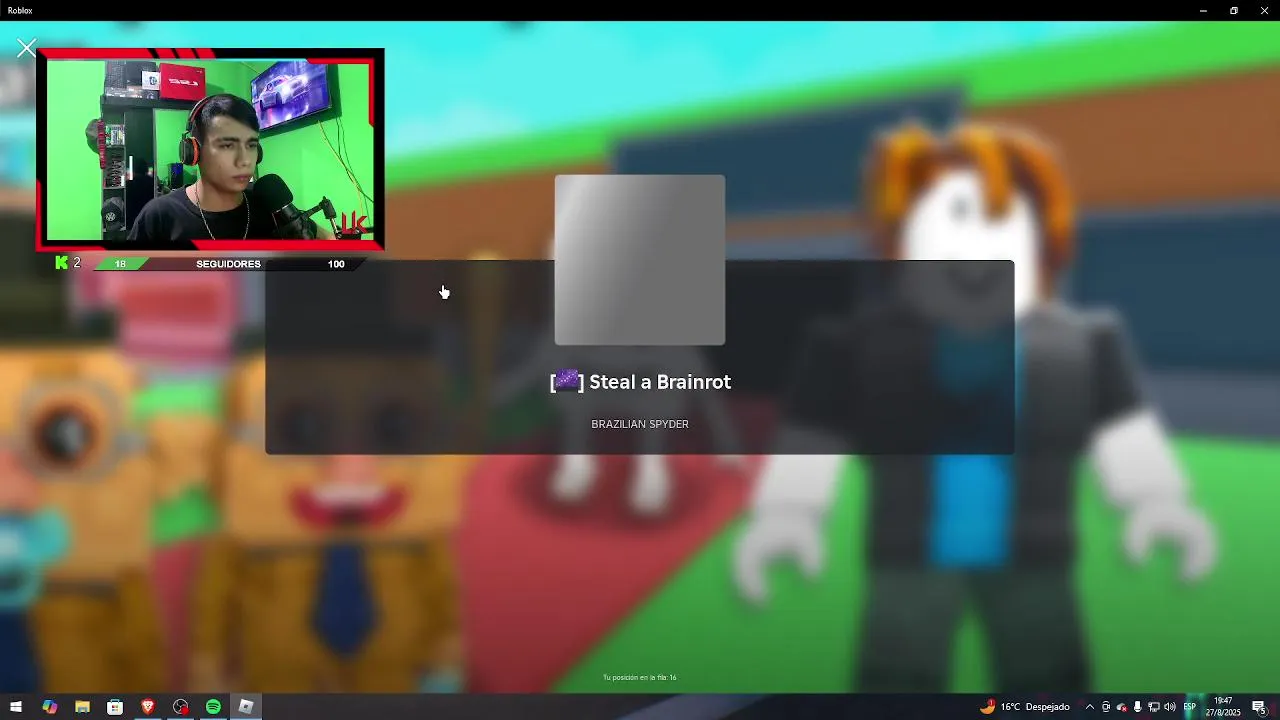Open the notification center icon
Image resolution: width=1280 pixels, height=720 pixels.
1259,707
